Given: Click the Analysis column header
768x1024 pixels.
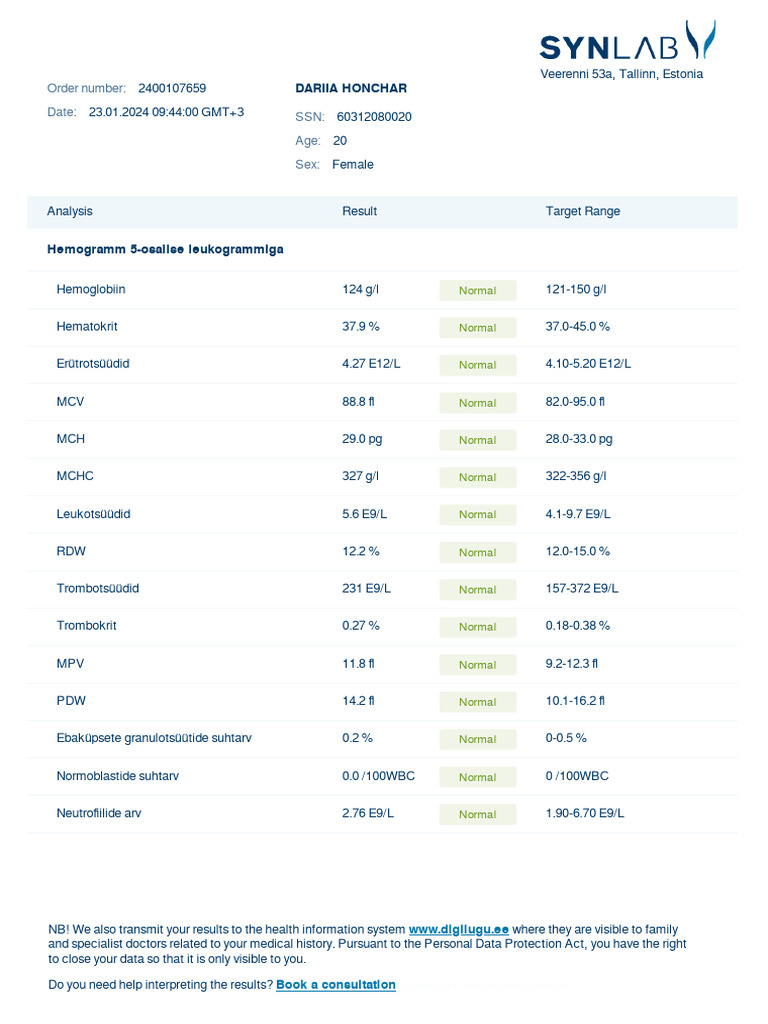Looking at the screenshot, I should (70, 211).
